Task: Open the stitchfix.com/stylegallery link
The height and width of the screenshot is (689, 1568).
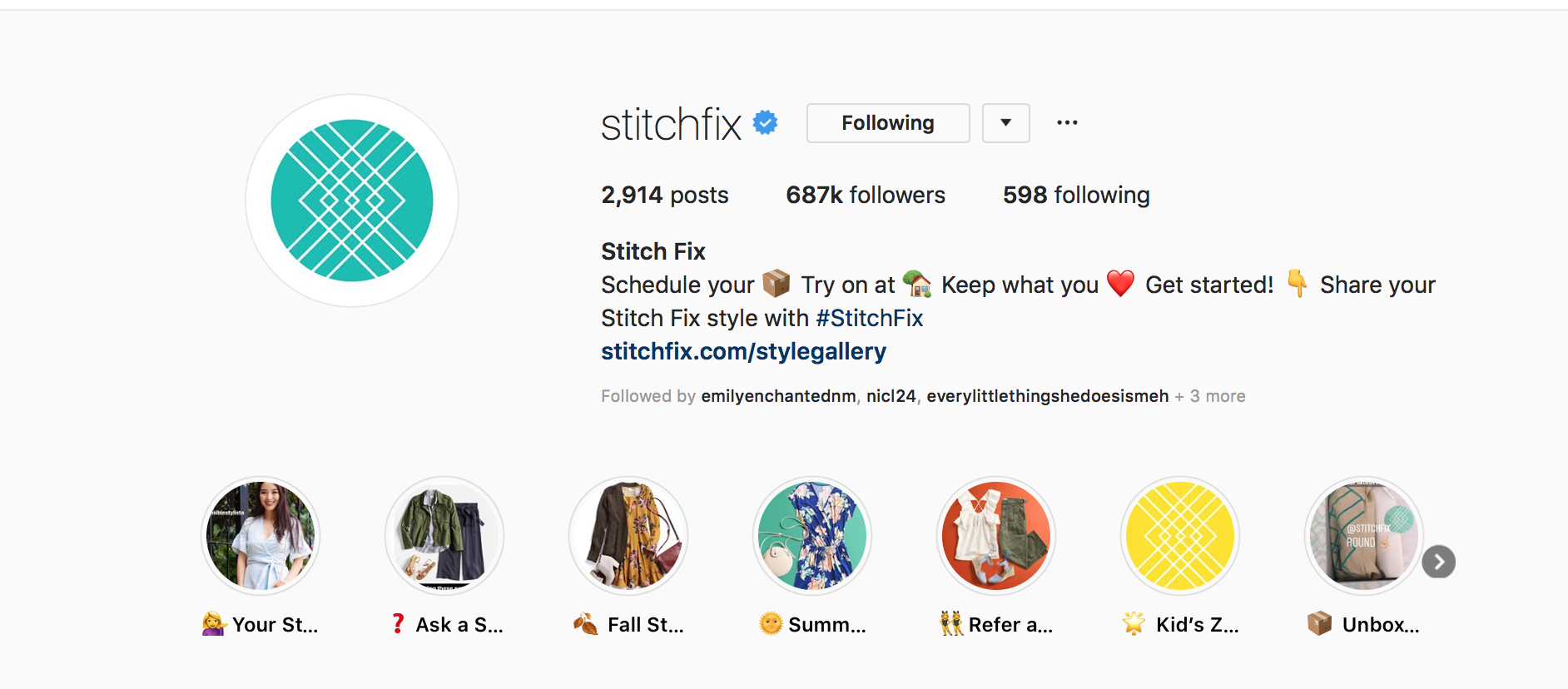Action: click(743, 351)
